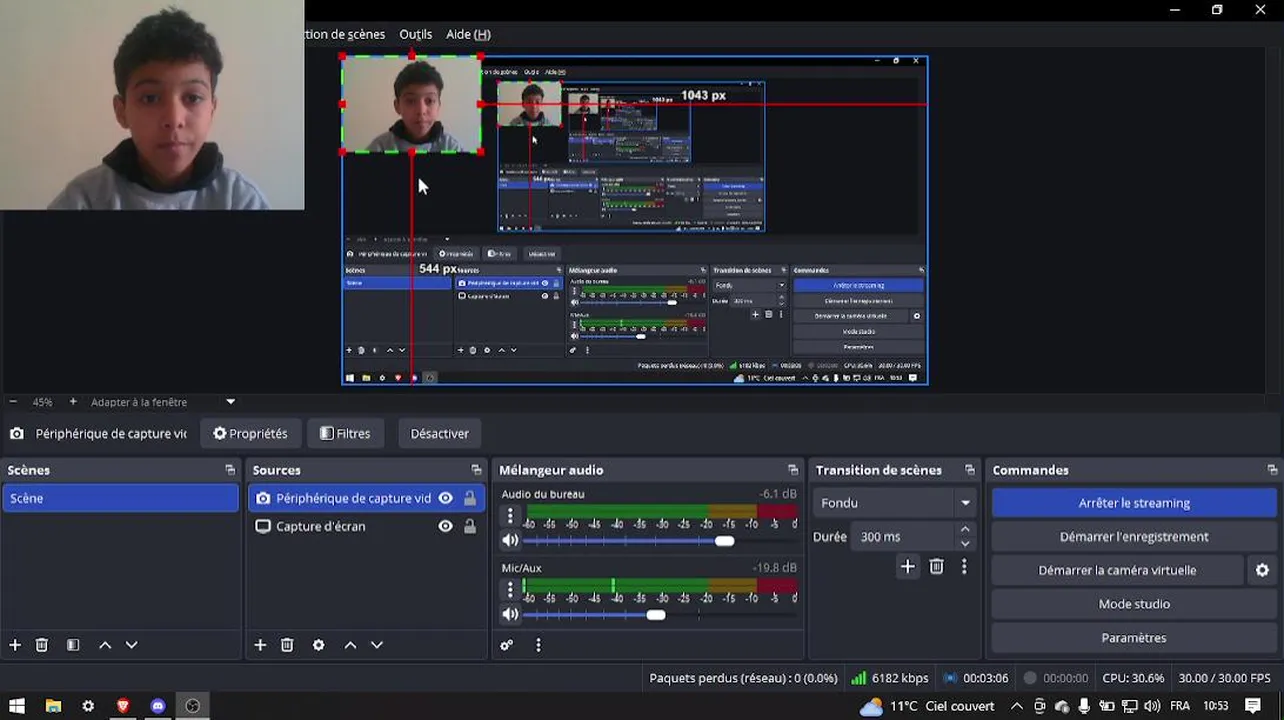The height and width of the screenshot is (720, 1284).
Task: Open the audio mixer's bottom three-dot menu
Action: click(538, 645)
